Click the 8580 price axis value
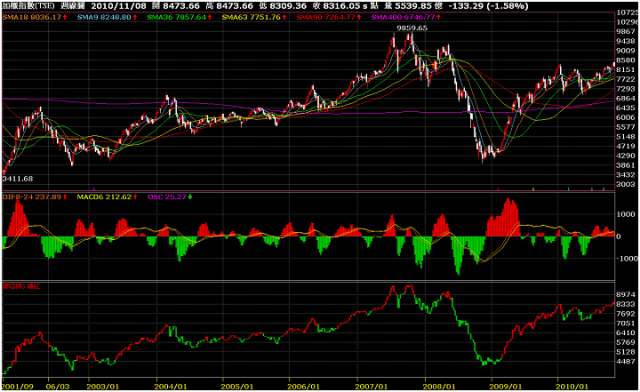 point(626,60)
